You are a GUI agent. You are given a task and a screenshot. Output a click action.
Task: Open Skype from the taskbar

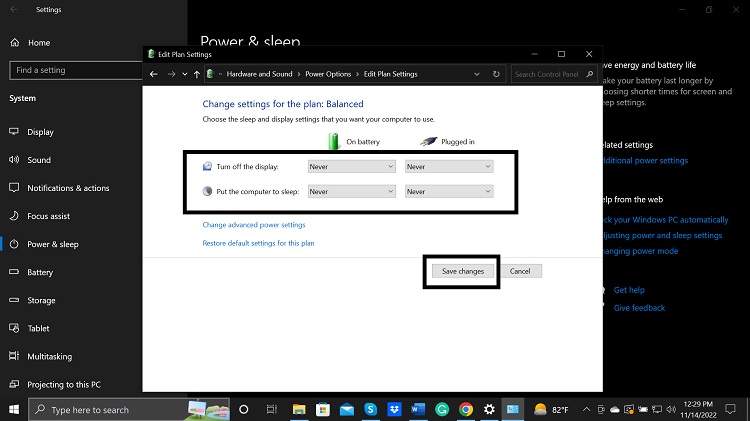(x=369, y=409)
